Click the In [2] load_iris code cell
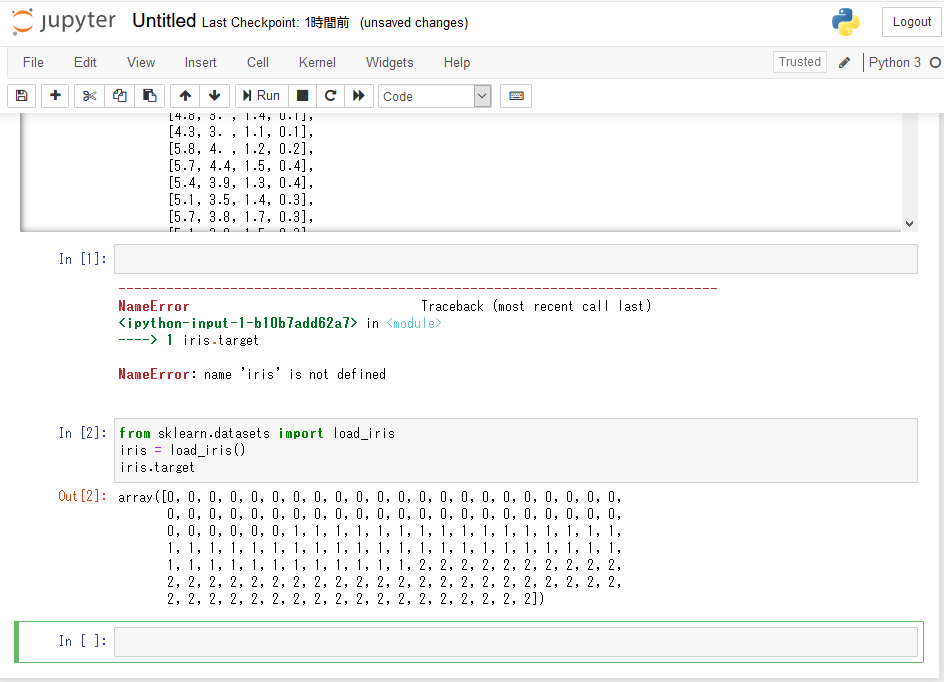 tap(516, 450)
